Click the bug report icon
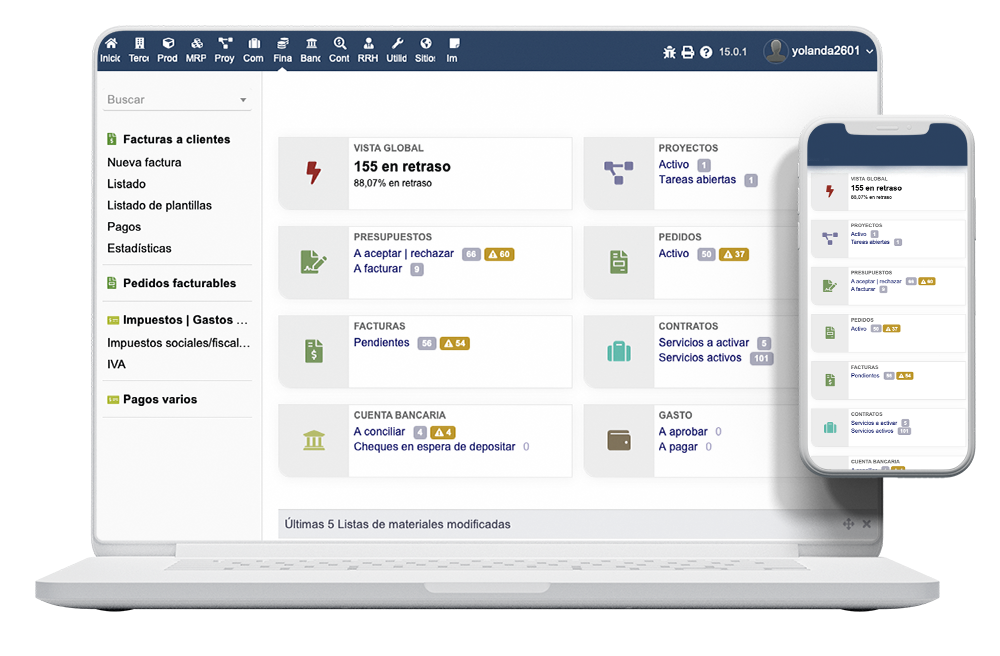Screen dimensions: 1000x656 click(x=669, y=52)
